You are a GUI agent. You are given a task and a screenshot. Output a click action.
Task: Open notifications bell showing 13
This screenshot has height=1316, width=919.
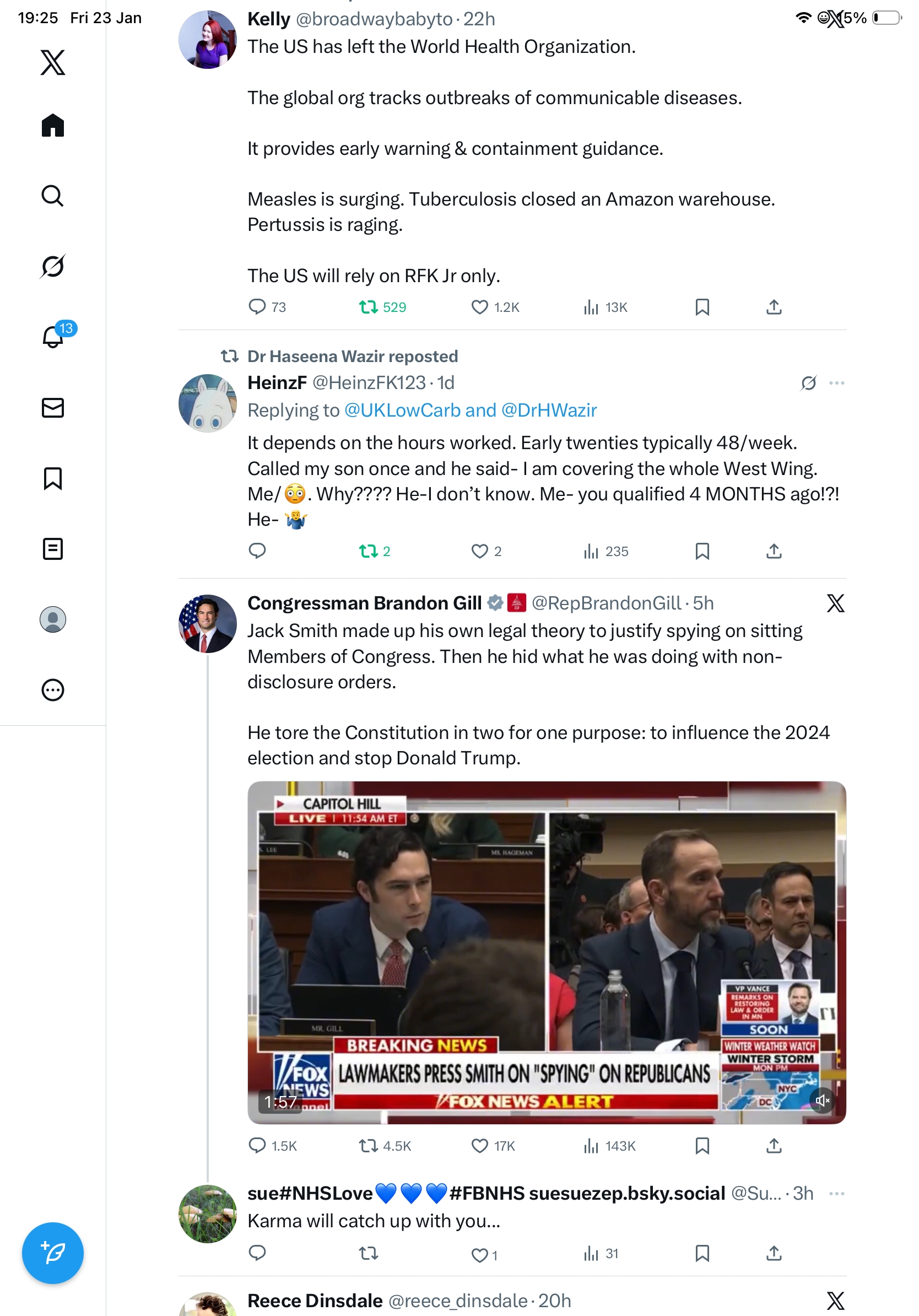pyautogui.click(x=53, y=337)
